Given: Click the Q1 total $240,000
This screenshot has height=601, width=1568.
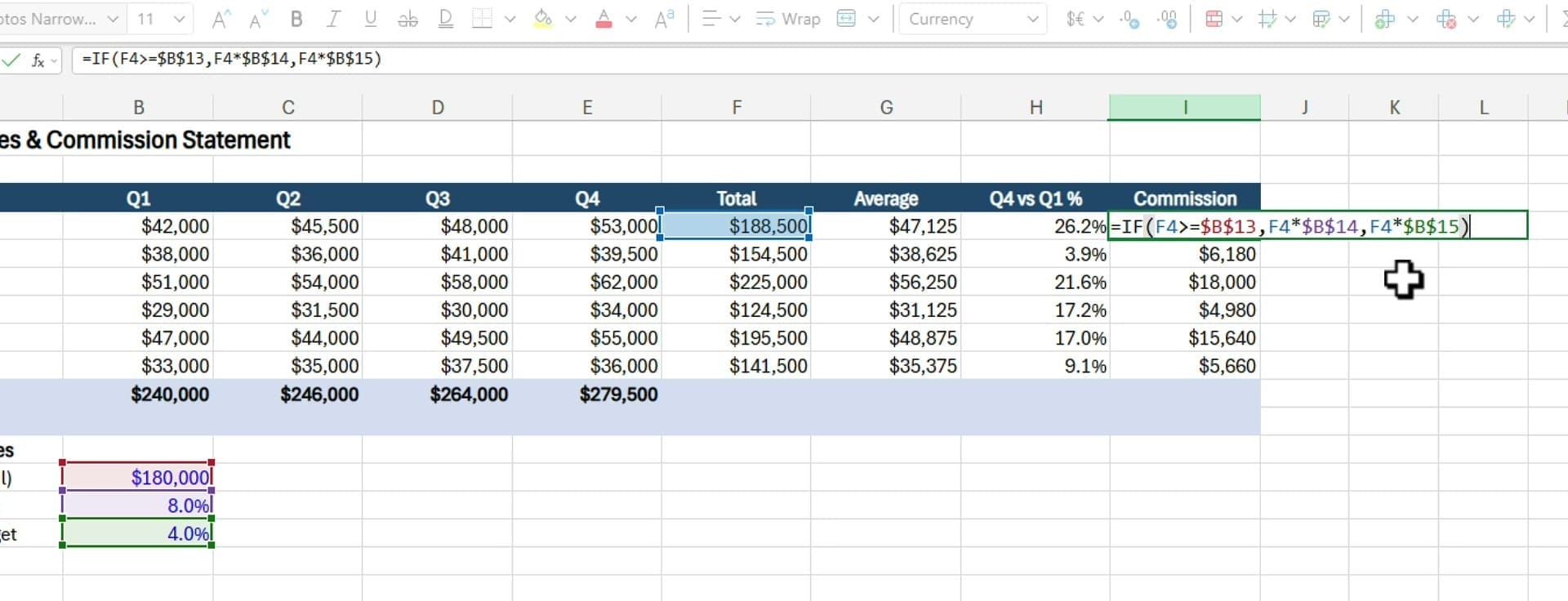Looking at the screenshot, I should (x=138, y=394).
